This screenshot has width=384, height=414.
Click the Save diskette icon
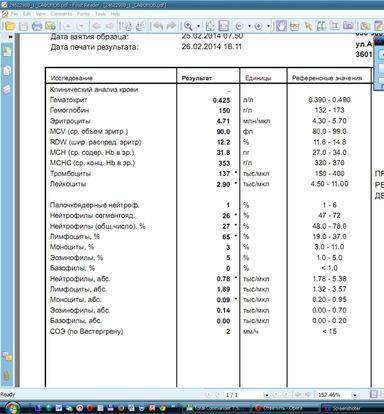(23, 26)
